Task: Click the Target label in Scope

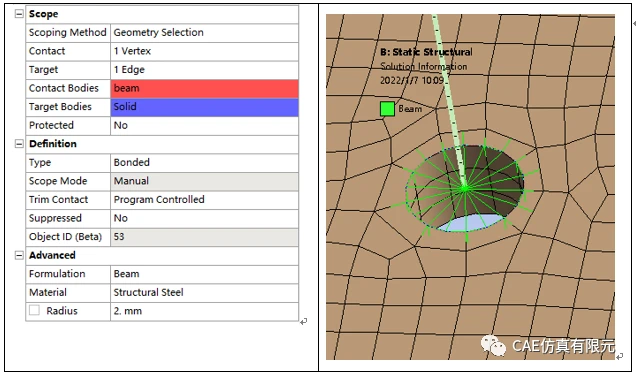Action: click(43, 70)
